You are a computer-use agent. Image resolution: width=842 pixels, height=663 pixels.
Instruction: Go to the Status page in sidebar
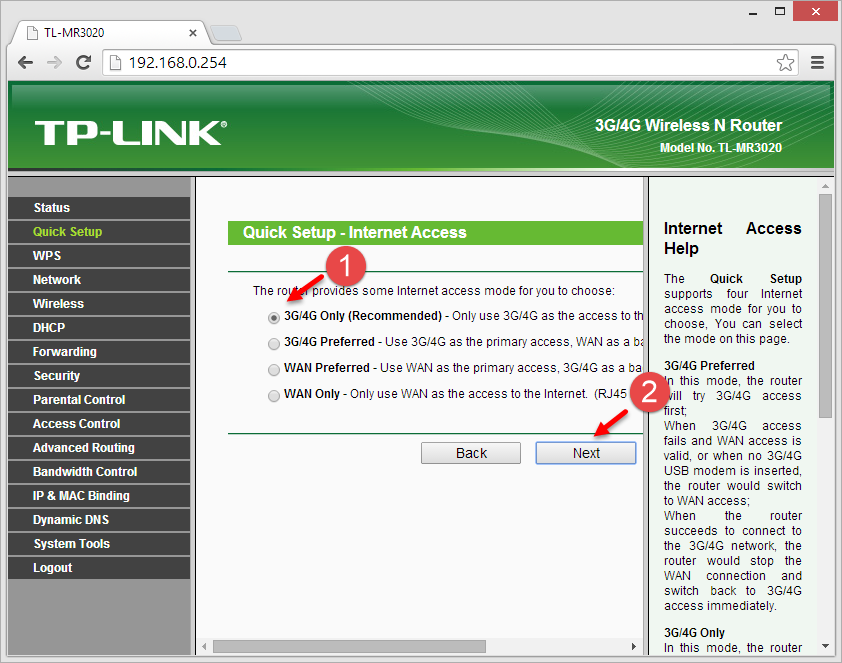pyautogui.click(x=52, y=208)
